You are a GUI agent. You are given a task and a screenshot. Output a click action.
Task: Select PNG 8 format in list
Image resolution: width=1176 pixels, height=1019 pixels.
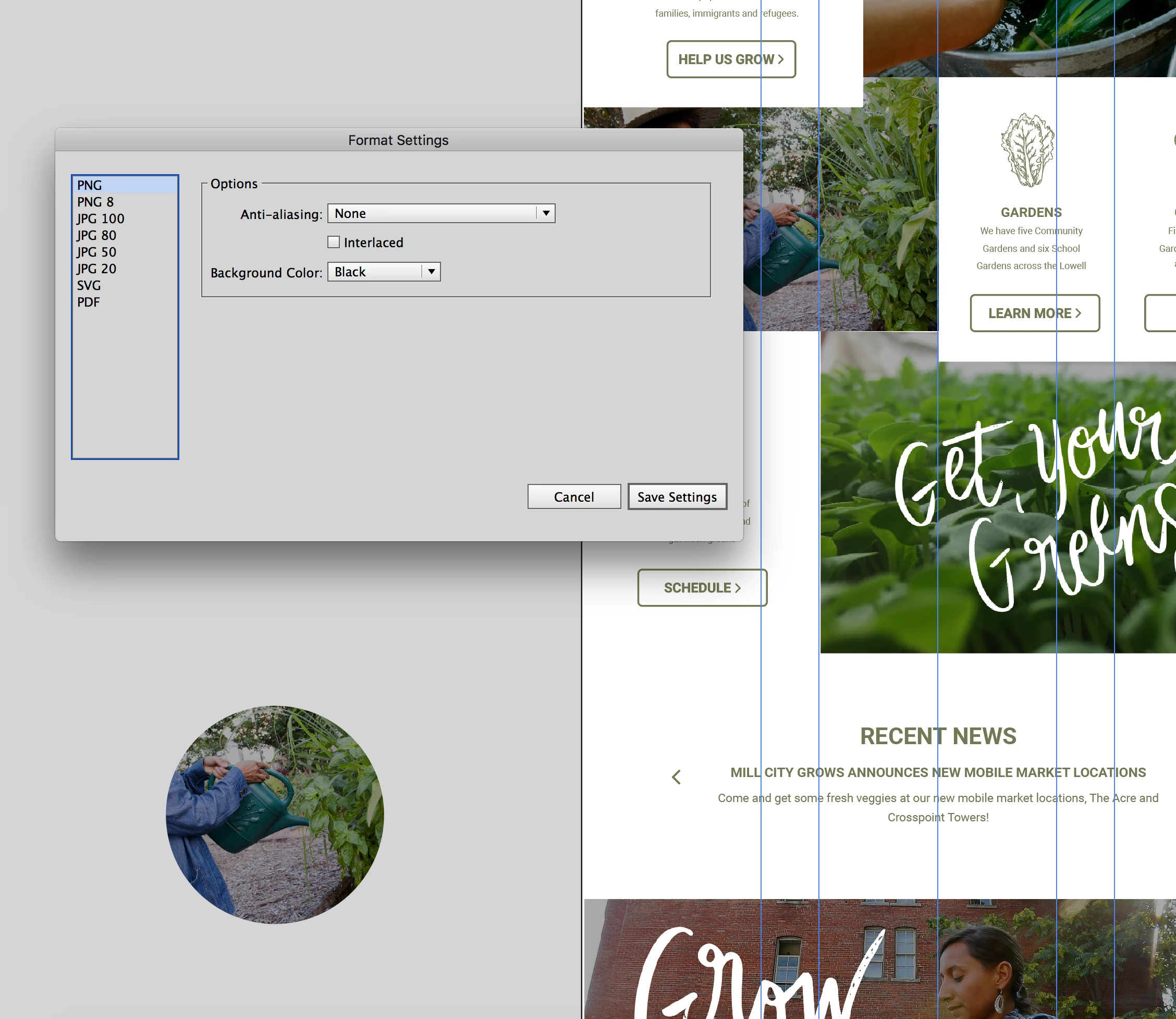95,202
